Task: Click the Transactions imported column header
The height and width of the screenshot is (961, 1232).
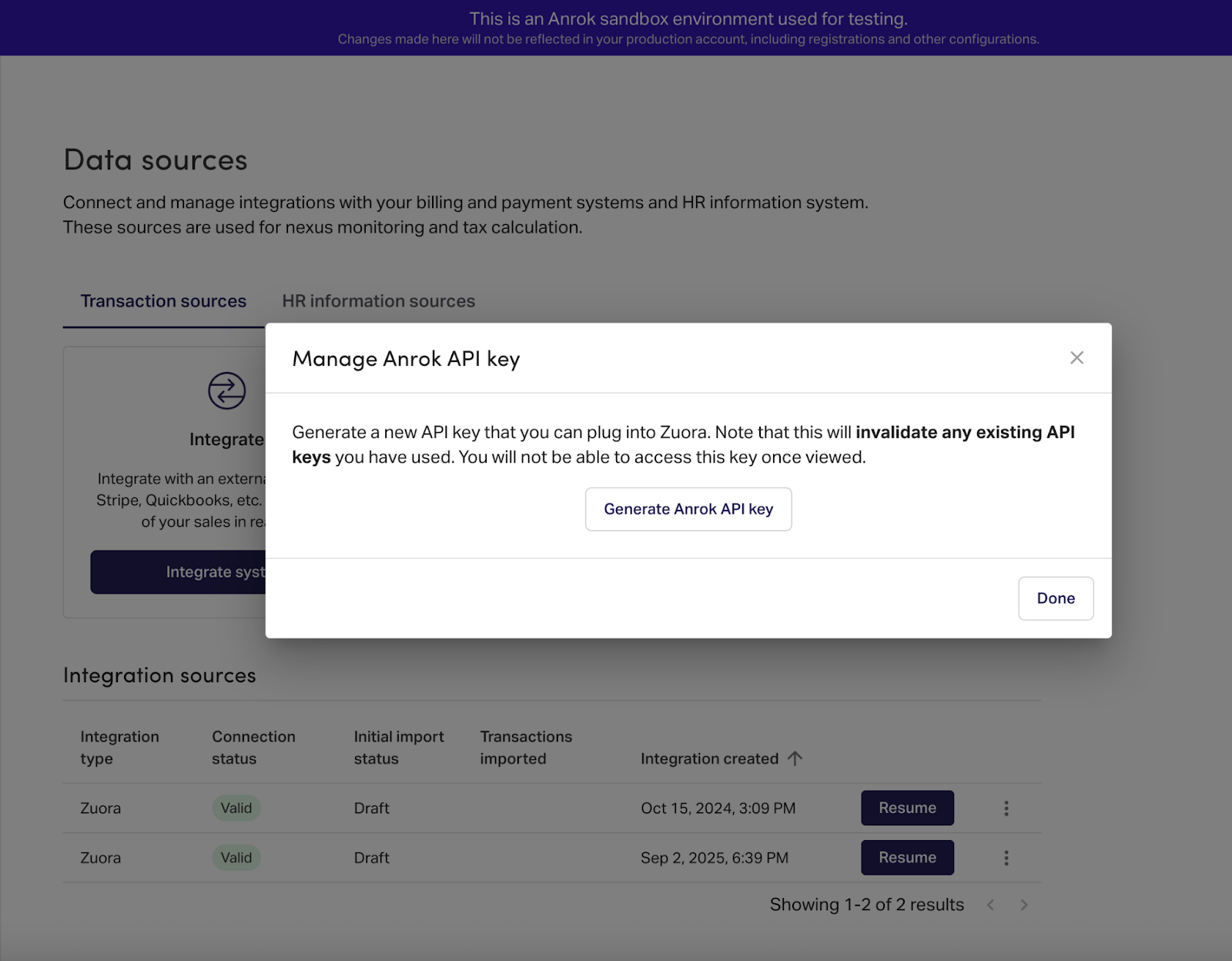Action: point(526,748)
